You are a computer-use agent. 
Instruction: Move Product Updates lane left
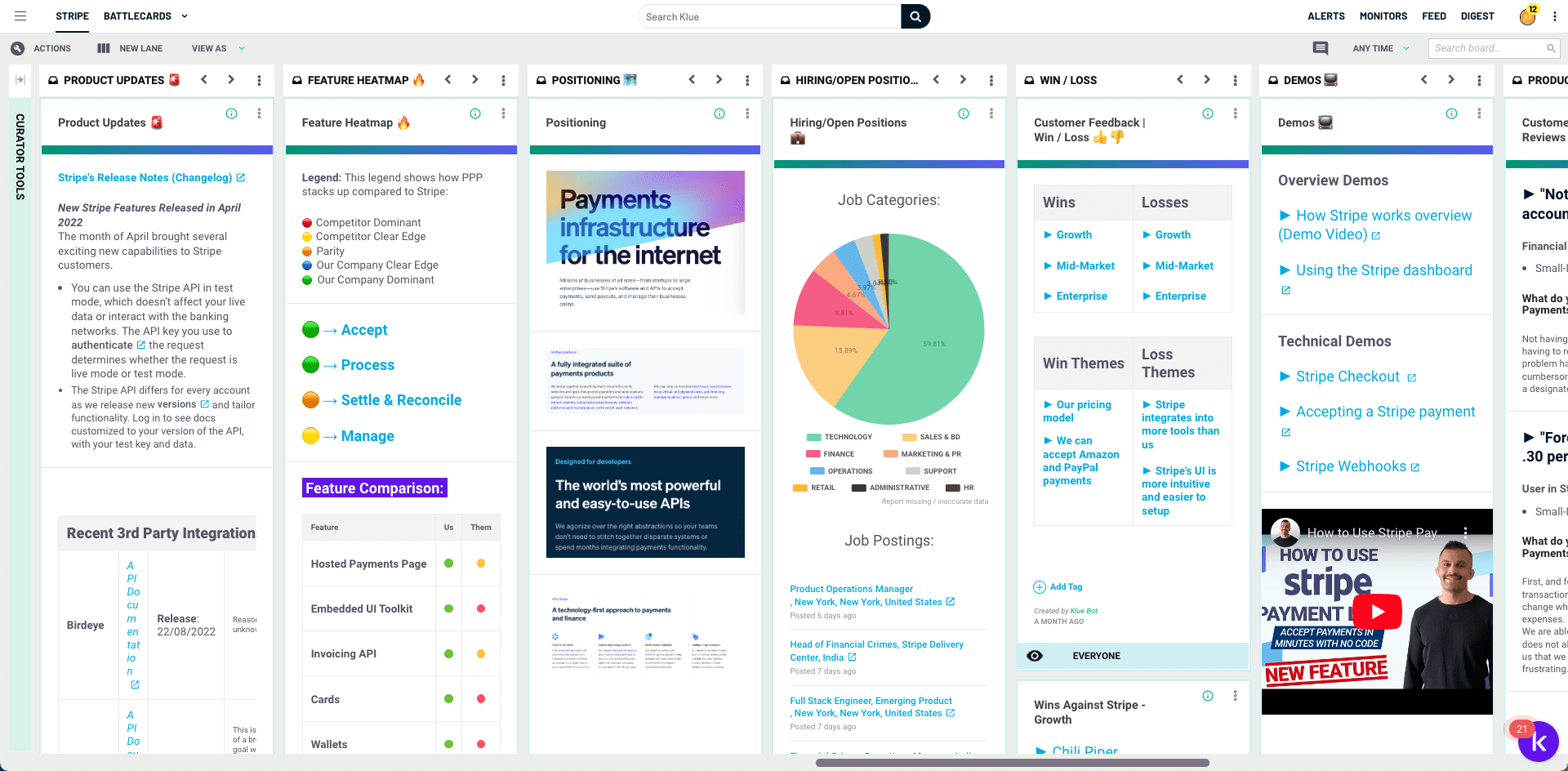(x=204, y=80)
